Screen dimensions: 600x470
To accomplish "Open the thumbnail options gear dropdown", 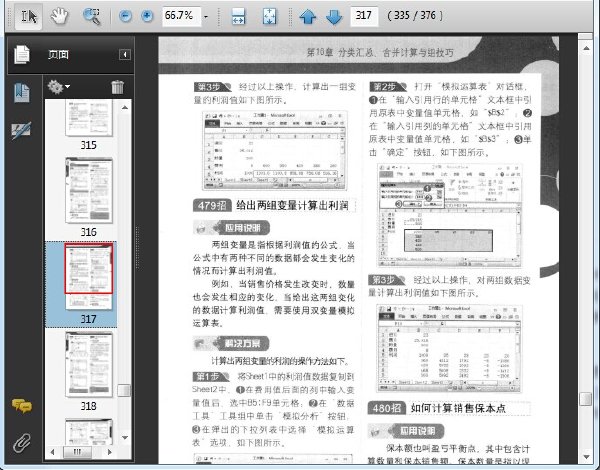I will tap(59, 87).
